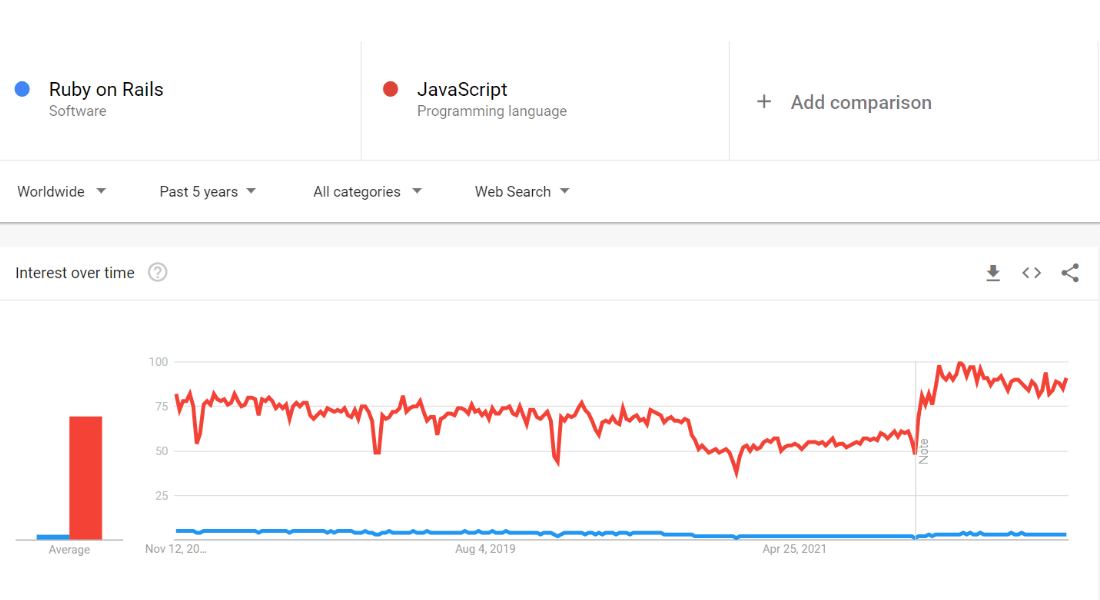Click the Aug 4, 2019 axis label
The height and width of the screenshot is (600, 1100).
485,549
